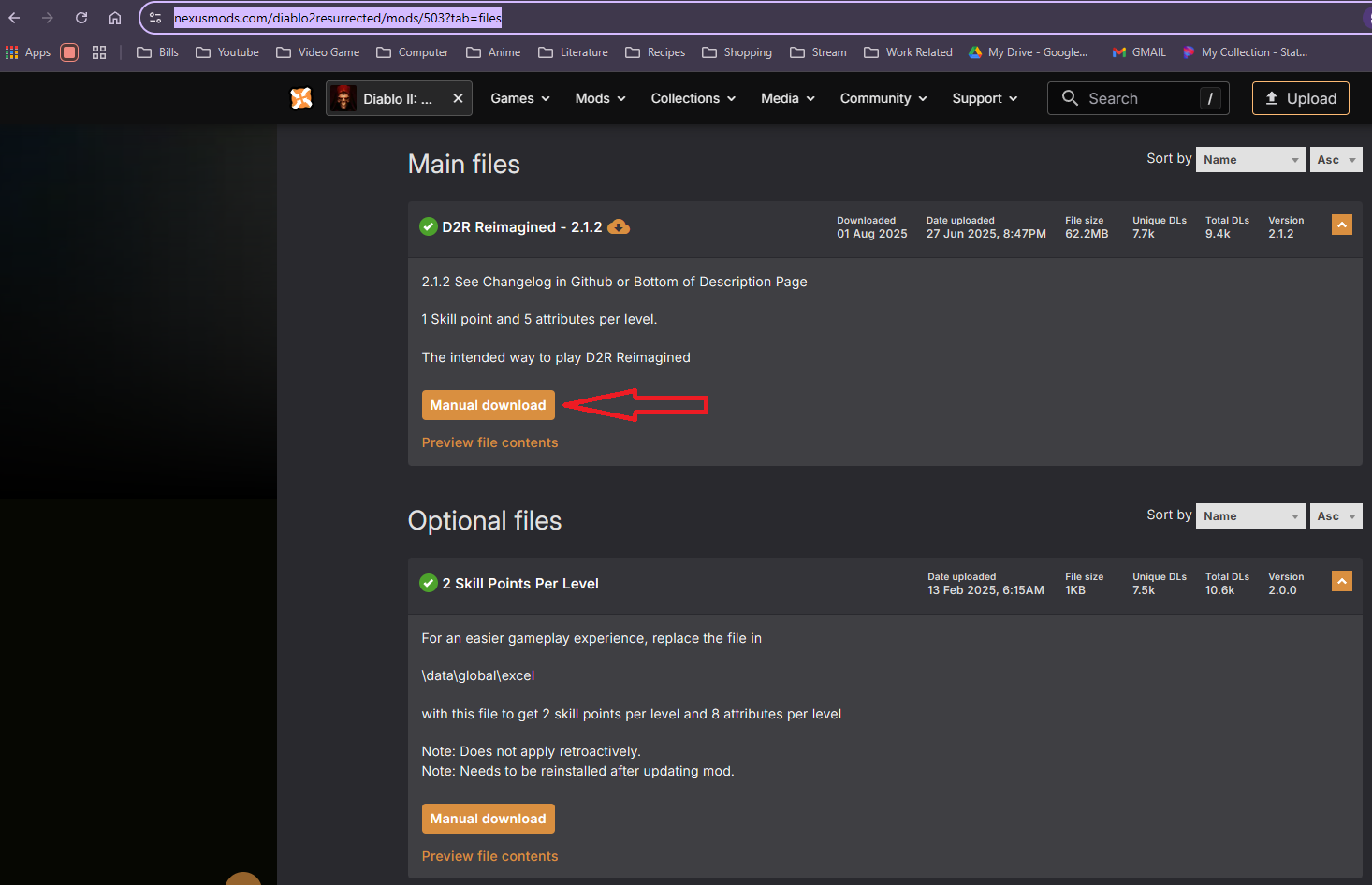Open Main files Sort by Name dropdown
Image resolution: width=1372 pixels, height=885 pixels.
click(1250, 160)
